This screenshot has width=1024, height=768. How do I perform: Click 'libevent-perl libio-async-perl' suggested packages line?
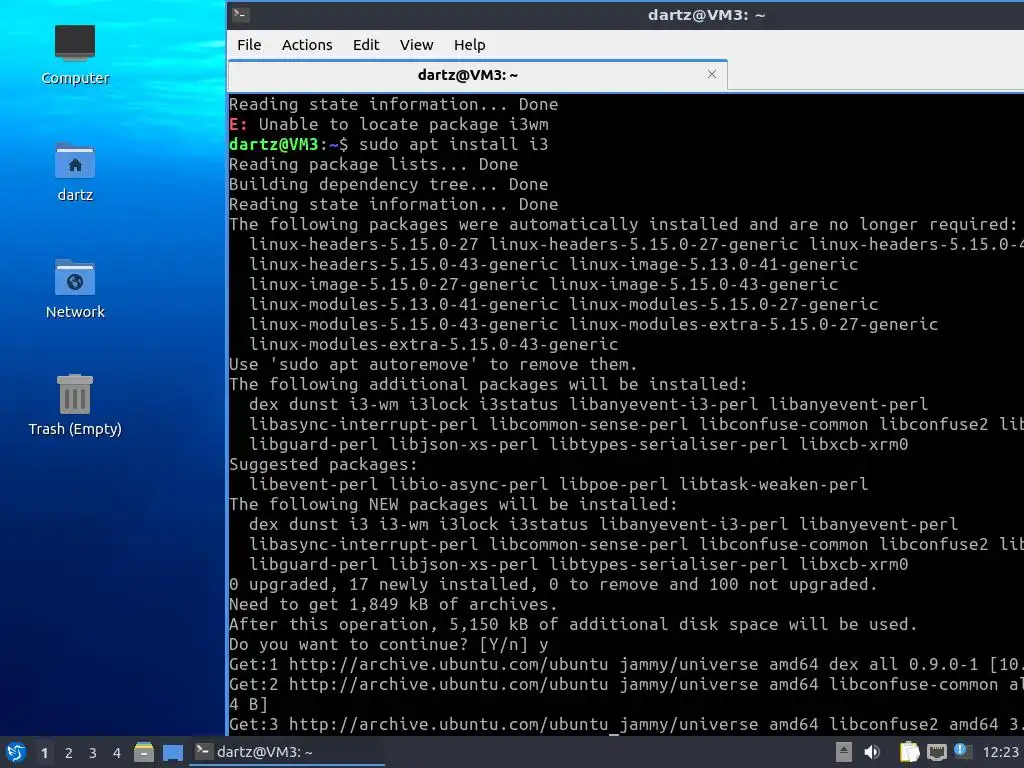558,485
